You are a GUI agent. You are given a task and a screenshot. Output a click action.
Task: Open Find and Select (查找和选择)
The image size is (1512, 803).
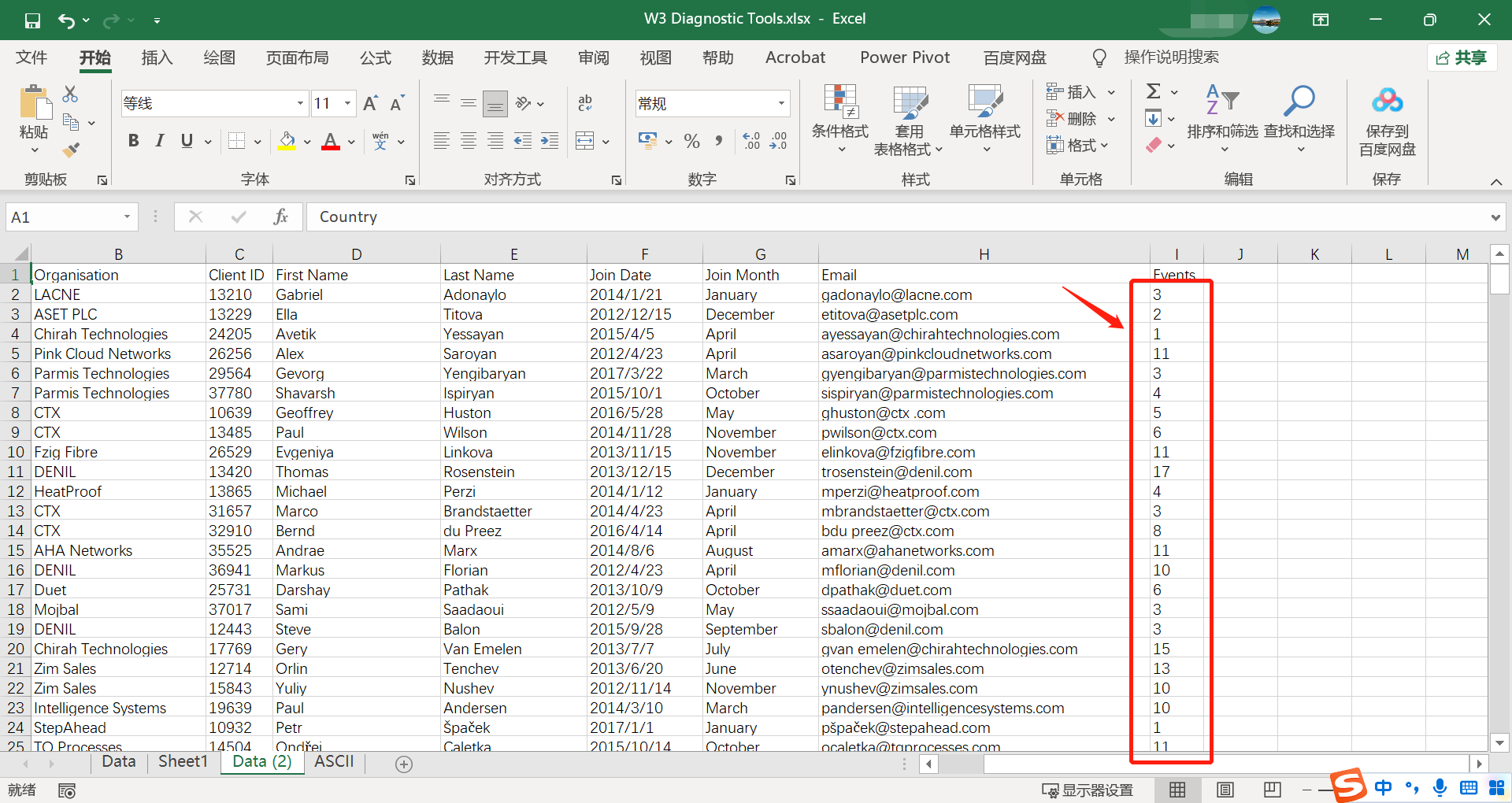pos(1299,118)
